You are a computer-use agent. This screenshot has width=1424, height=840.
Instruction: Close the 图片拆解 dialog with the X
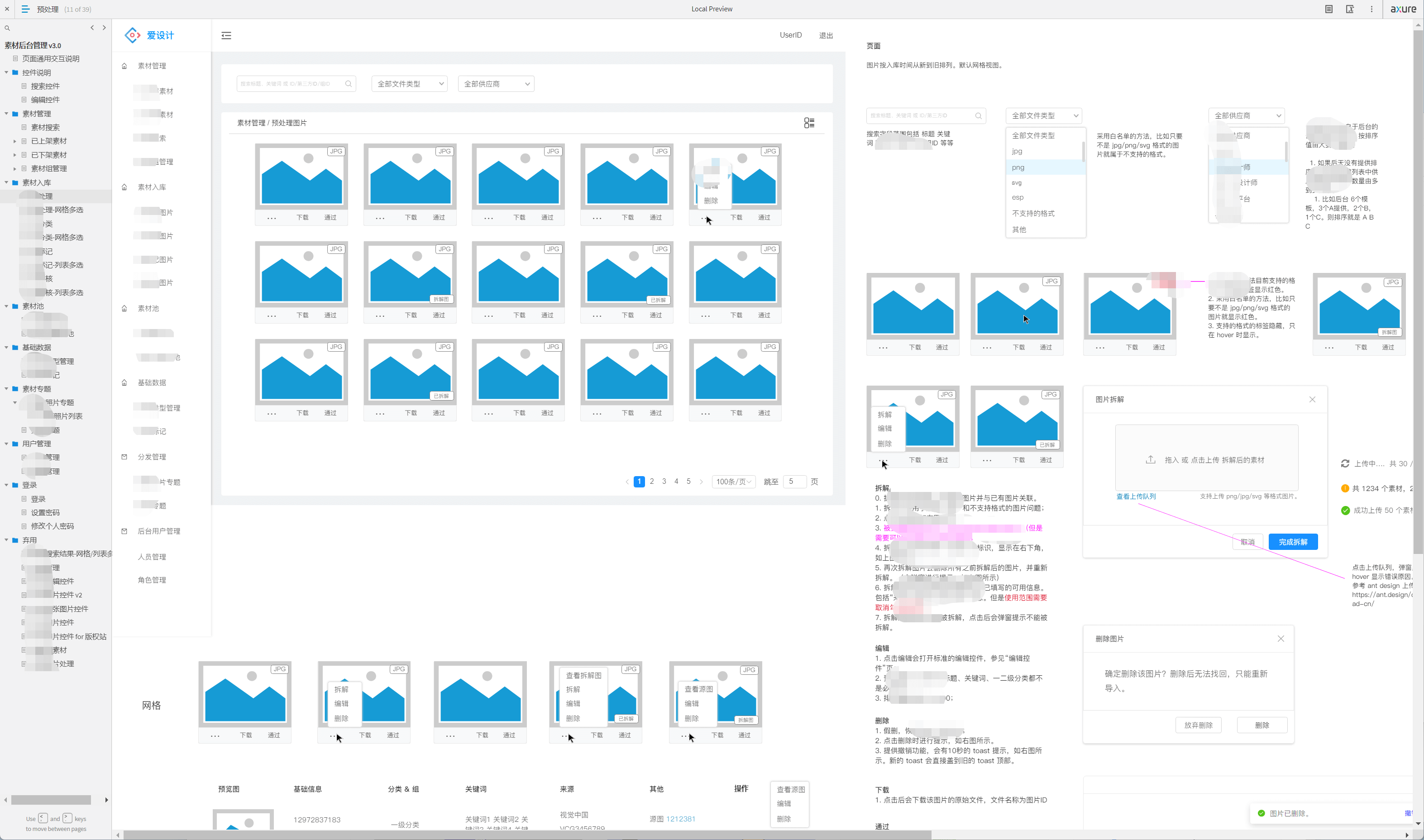coord(1312,400)
